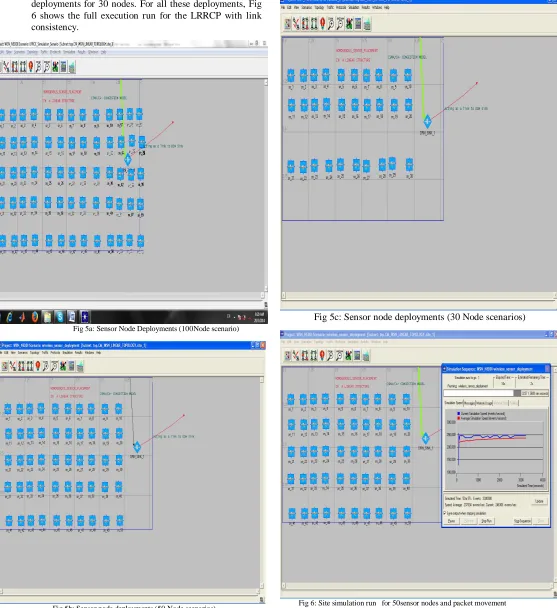Click Pause button in simulation dialog
The width and height of the screenshot is (557, 608).
click(x=451, y=521)
